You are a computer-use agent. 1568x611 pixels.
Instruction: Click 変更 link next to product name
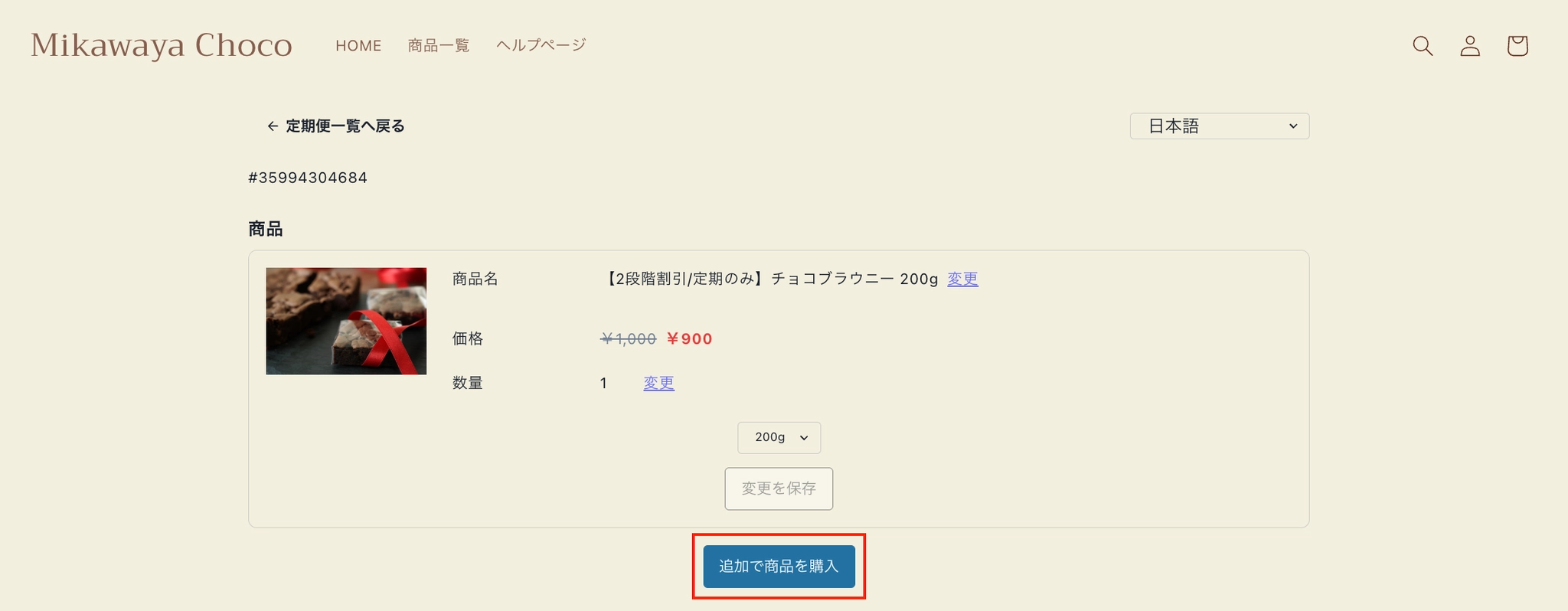coord(962,279)
